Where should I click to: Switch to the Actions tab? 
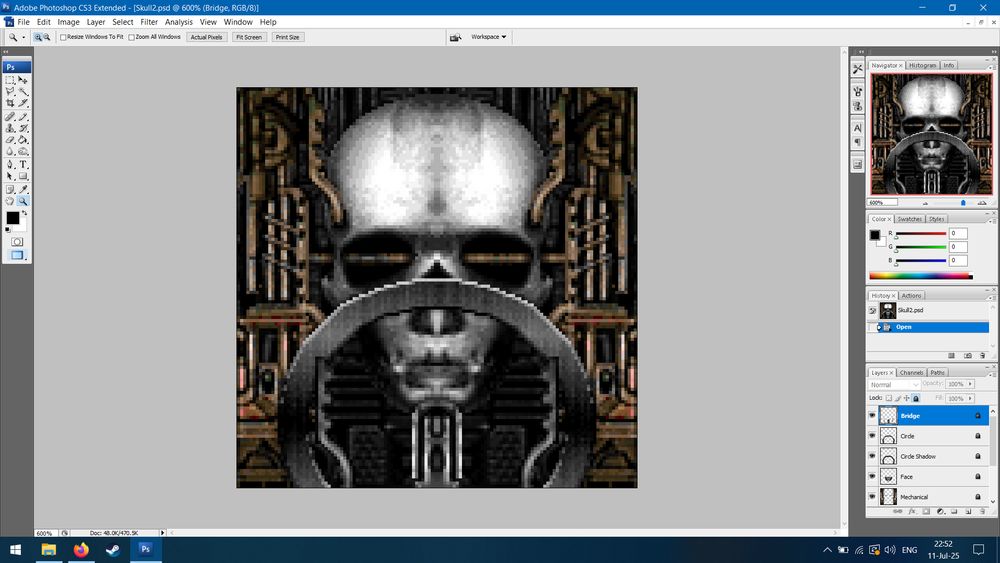911,295
